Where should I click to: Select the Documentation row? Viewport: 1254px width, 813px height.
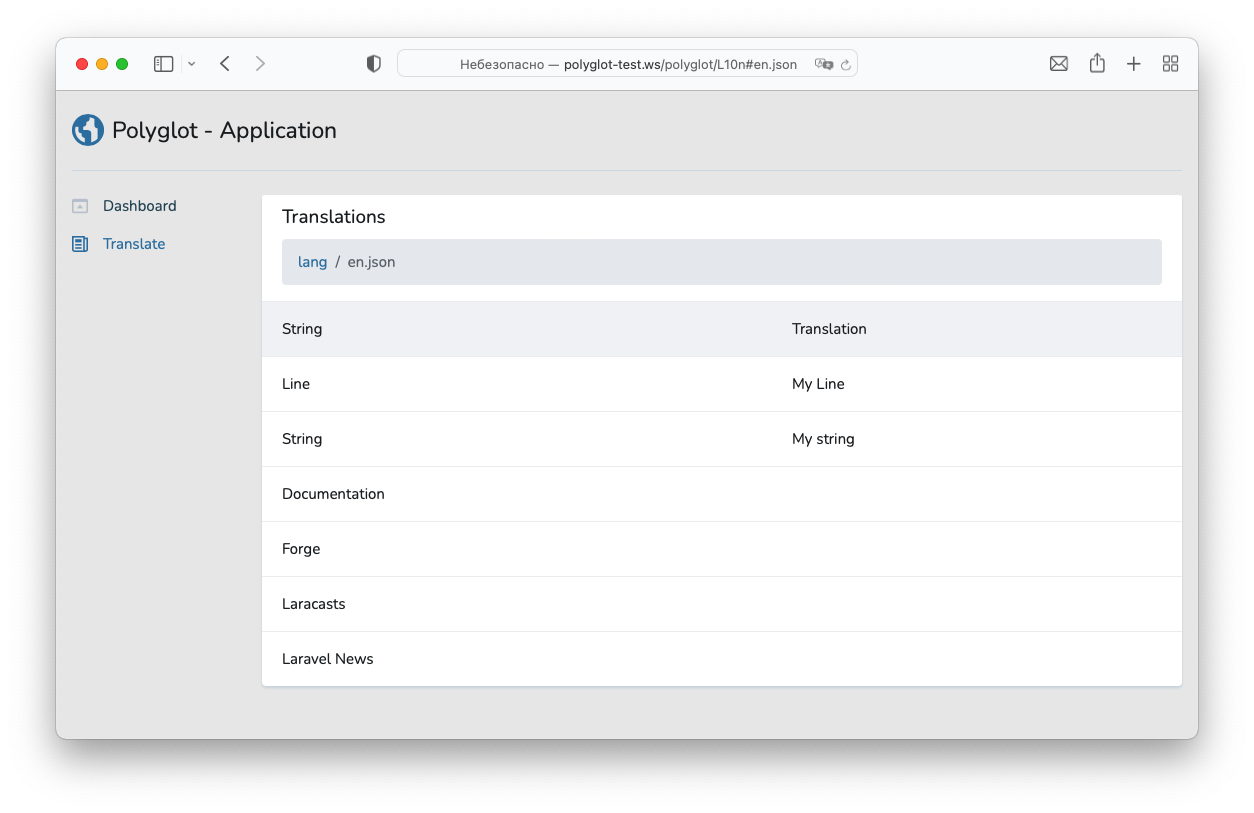tap(722, 494)
